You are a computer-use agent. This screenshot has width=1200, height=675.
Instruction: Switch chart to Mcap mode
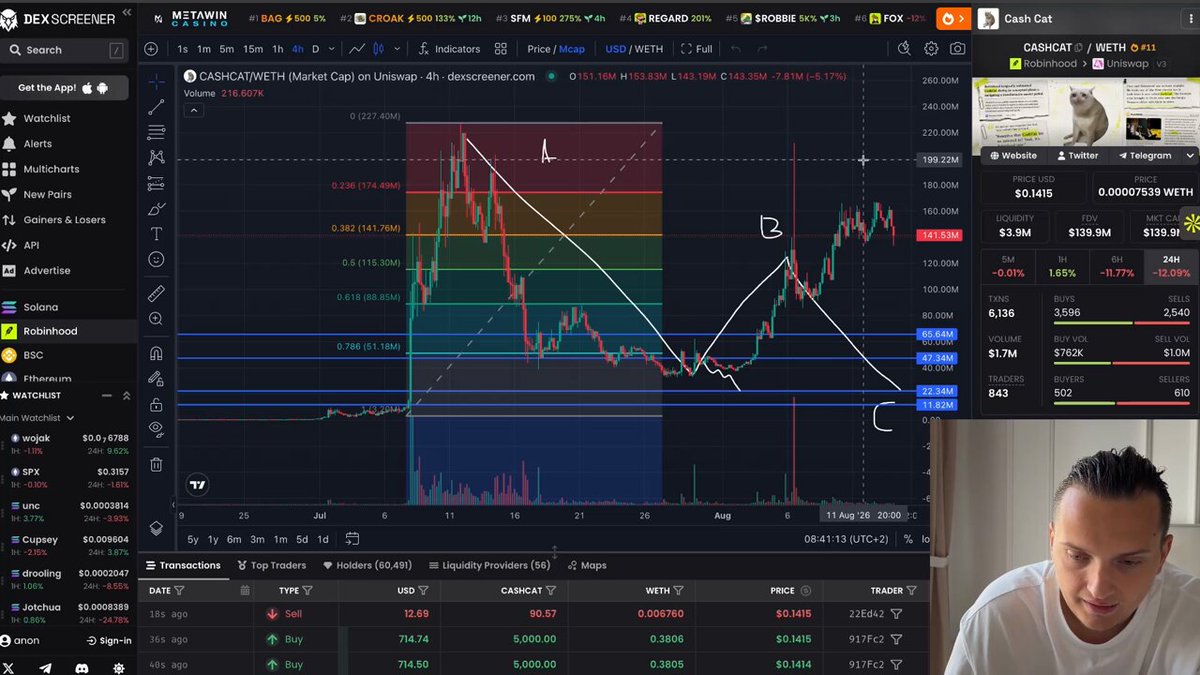[572, 49]
